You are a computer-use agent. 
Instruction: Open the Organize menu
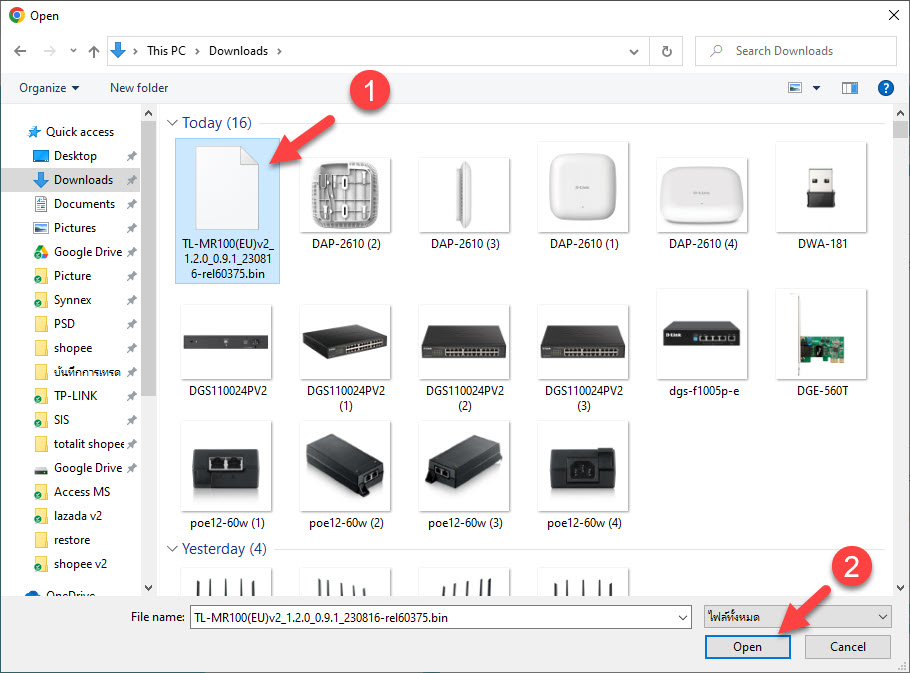point(49,88)
